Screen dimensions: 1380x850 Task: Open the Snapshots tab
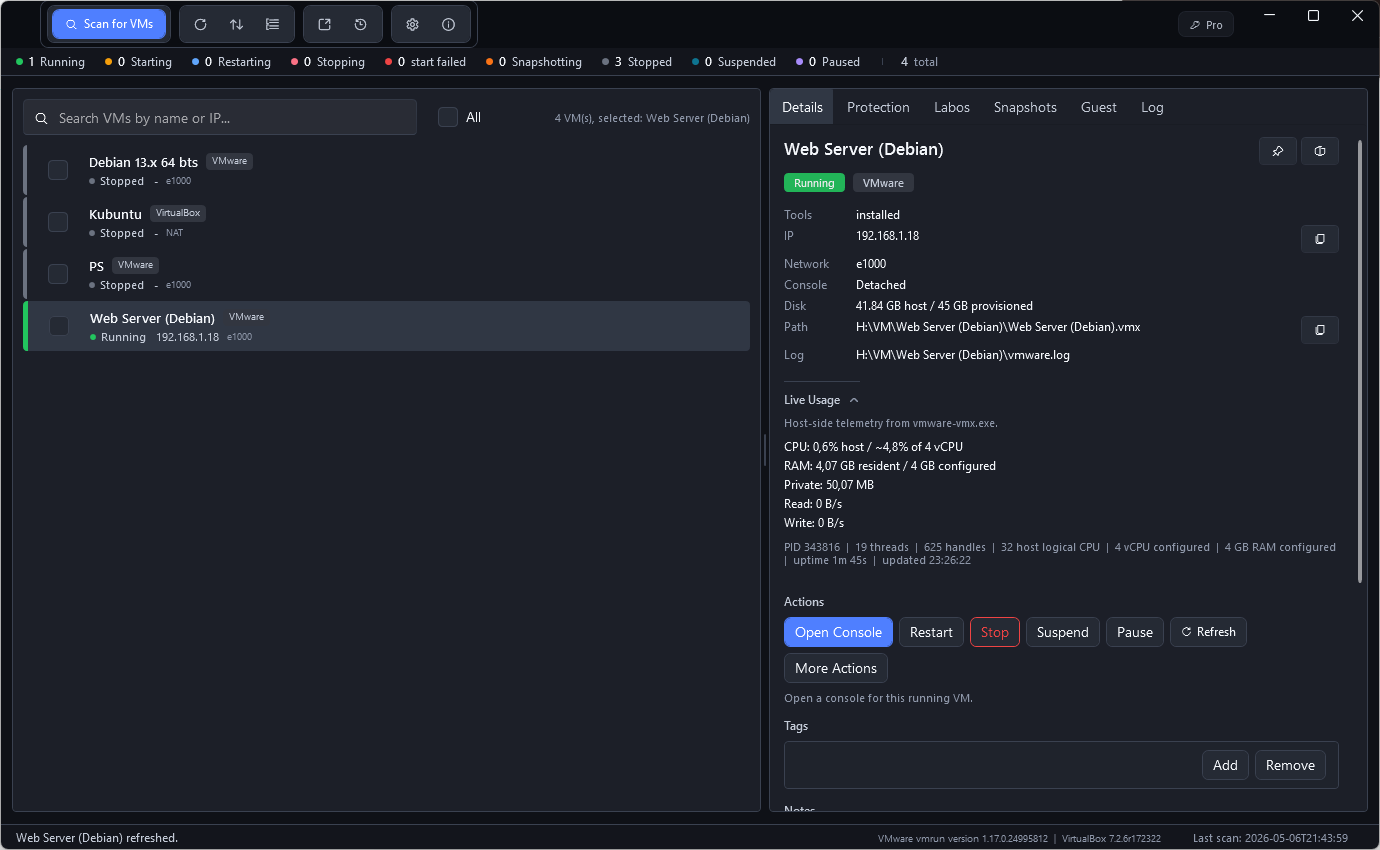point(1025,107)
